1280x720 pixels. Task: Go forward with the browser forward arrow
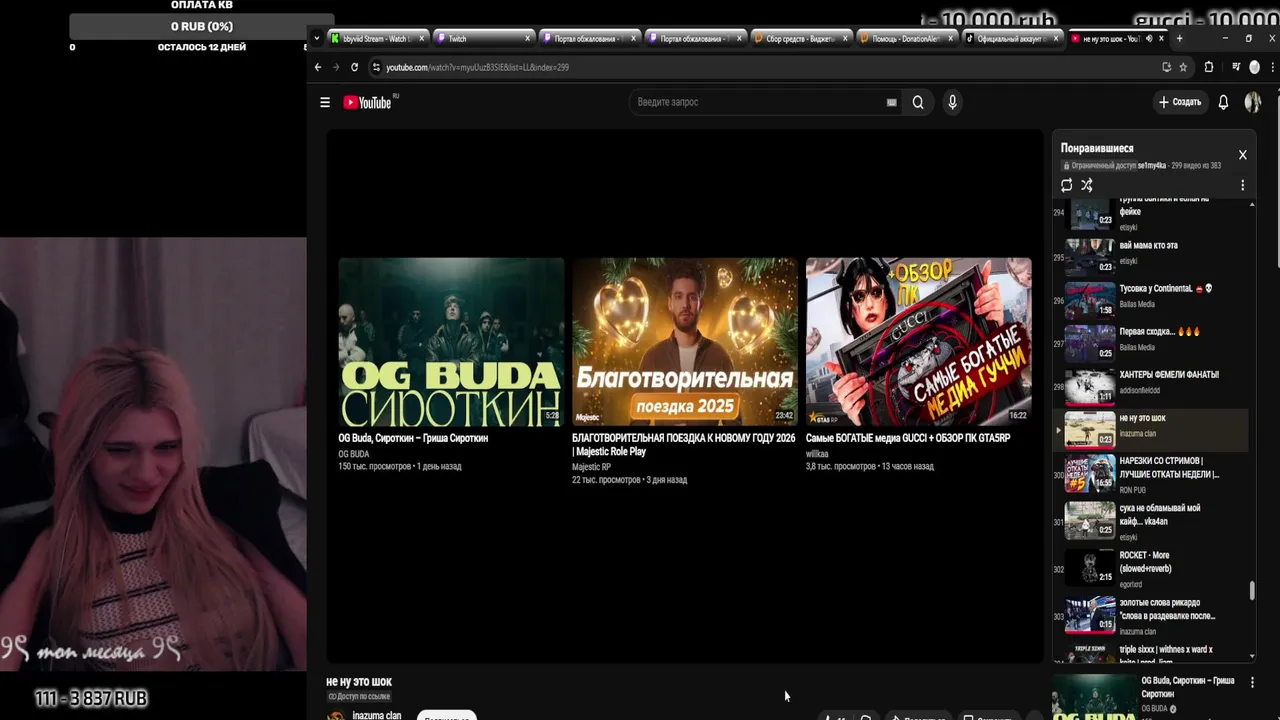coord(336,67)
